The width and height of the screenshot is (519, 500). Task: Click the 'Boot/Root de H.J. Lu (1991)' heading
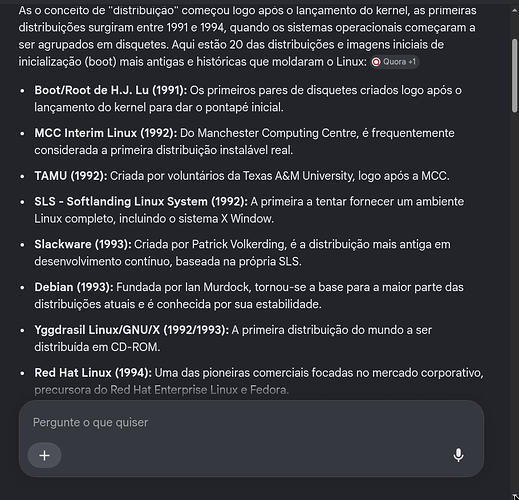[111, 90]
